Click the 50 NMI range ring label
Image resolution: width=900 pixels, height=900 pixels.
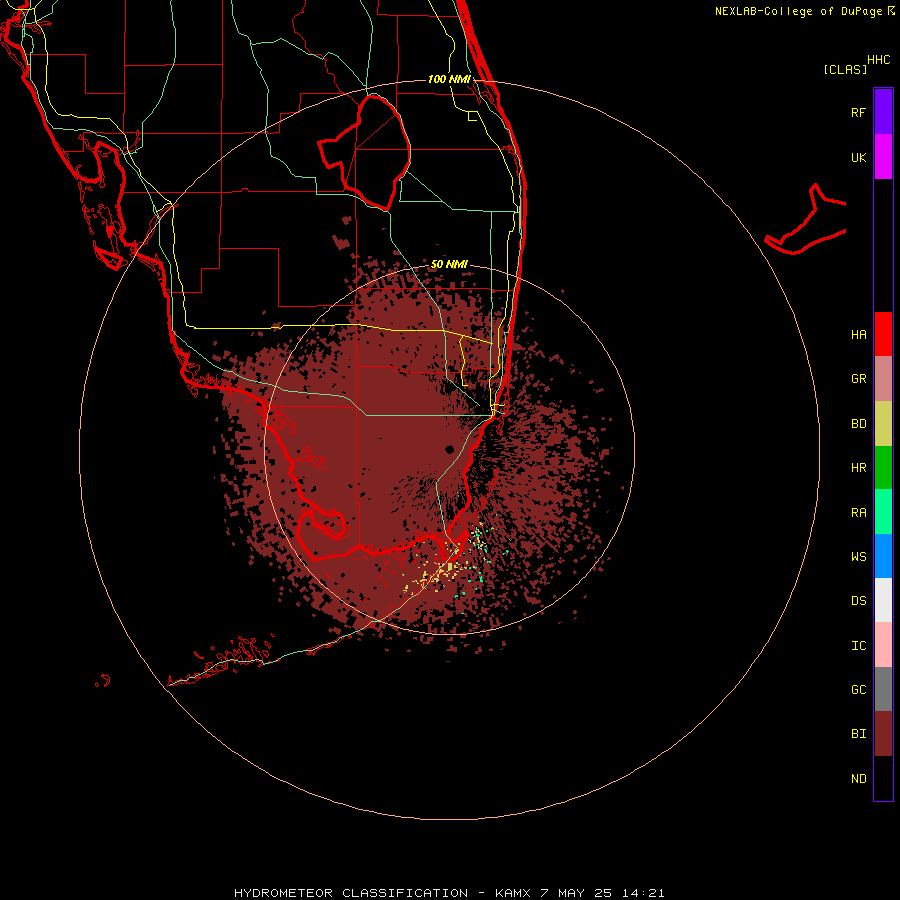[449, 264]
